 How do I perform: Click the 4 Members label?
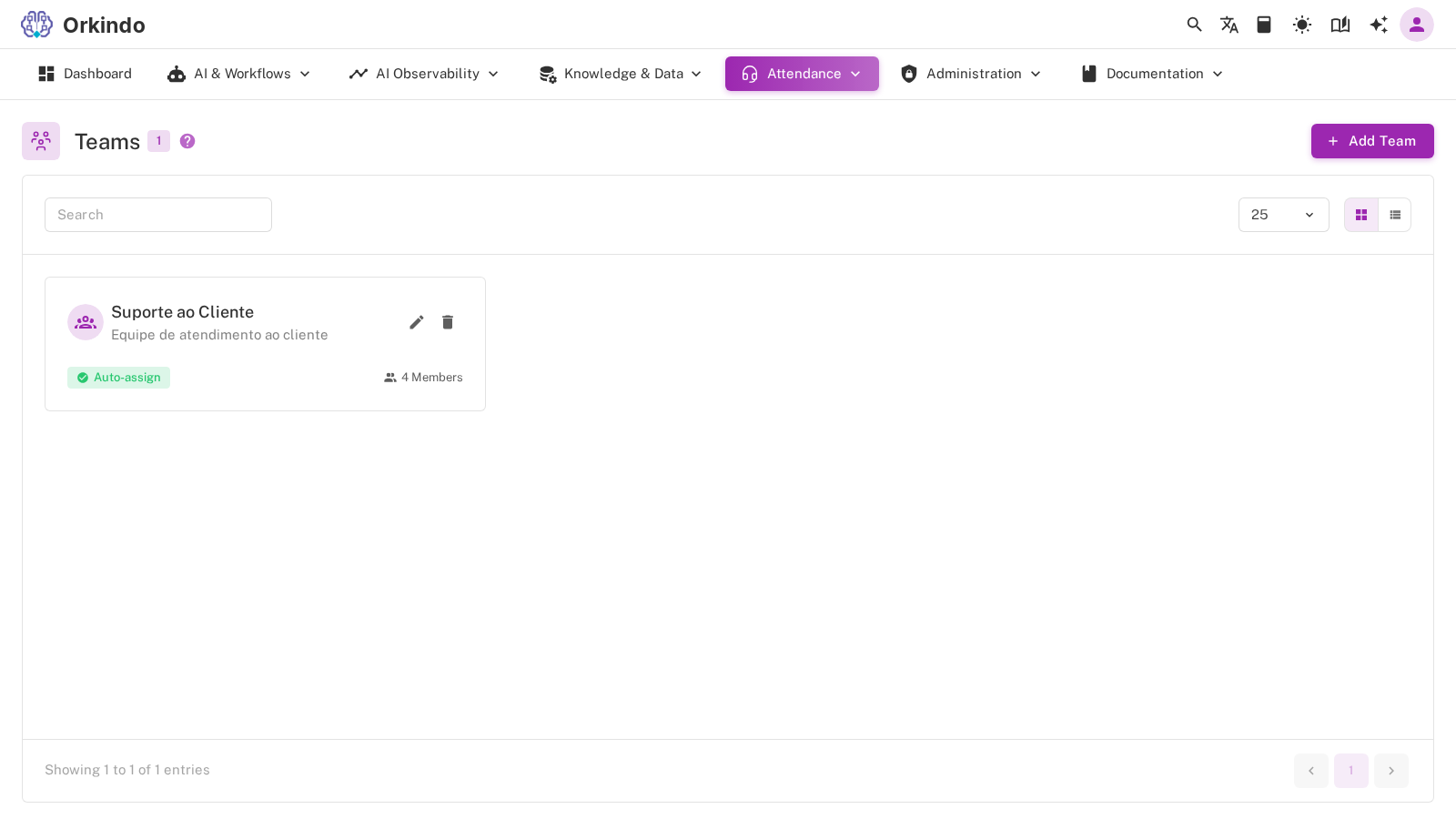coord(423,378)
